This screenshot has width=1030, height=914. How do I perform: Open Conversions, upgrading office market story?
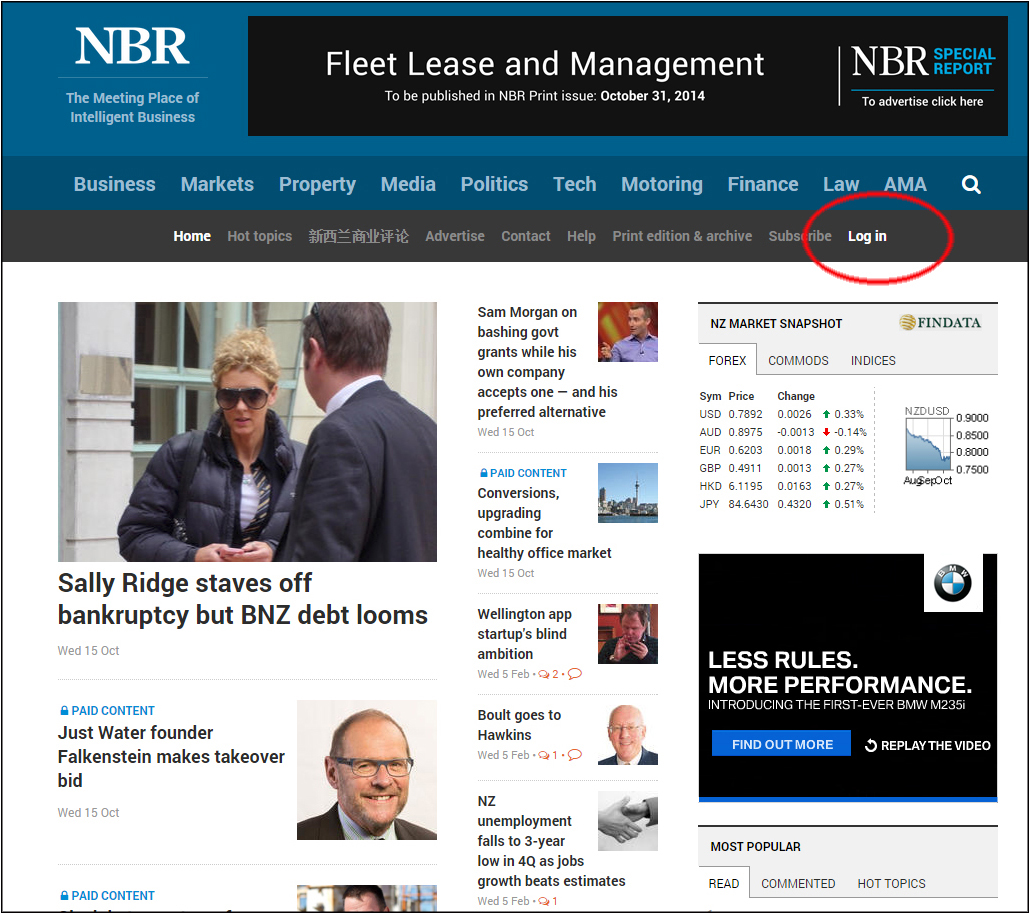[544, 523]
